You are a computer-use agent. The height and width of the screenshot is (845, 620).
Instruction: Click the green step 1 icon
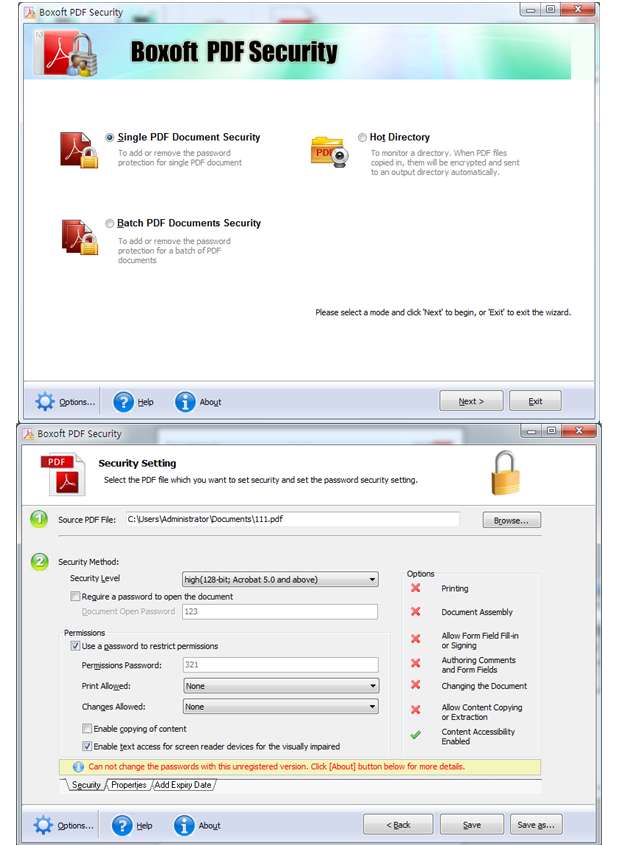coord(39,520)
